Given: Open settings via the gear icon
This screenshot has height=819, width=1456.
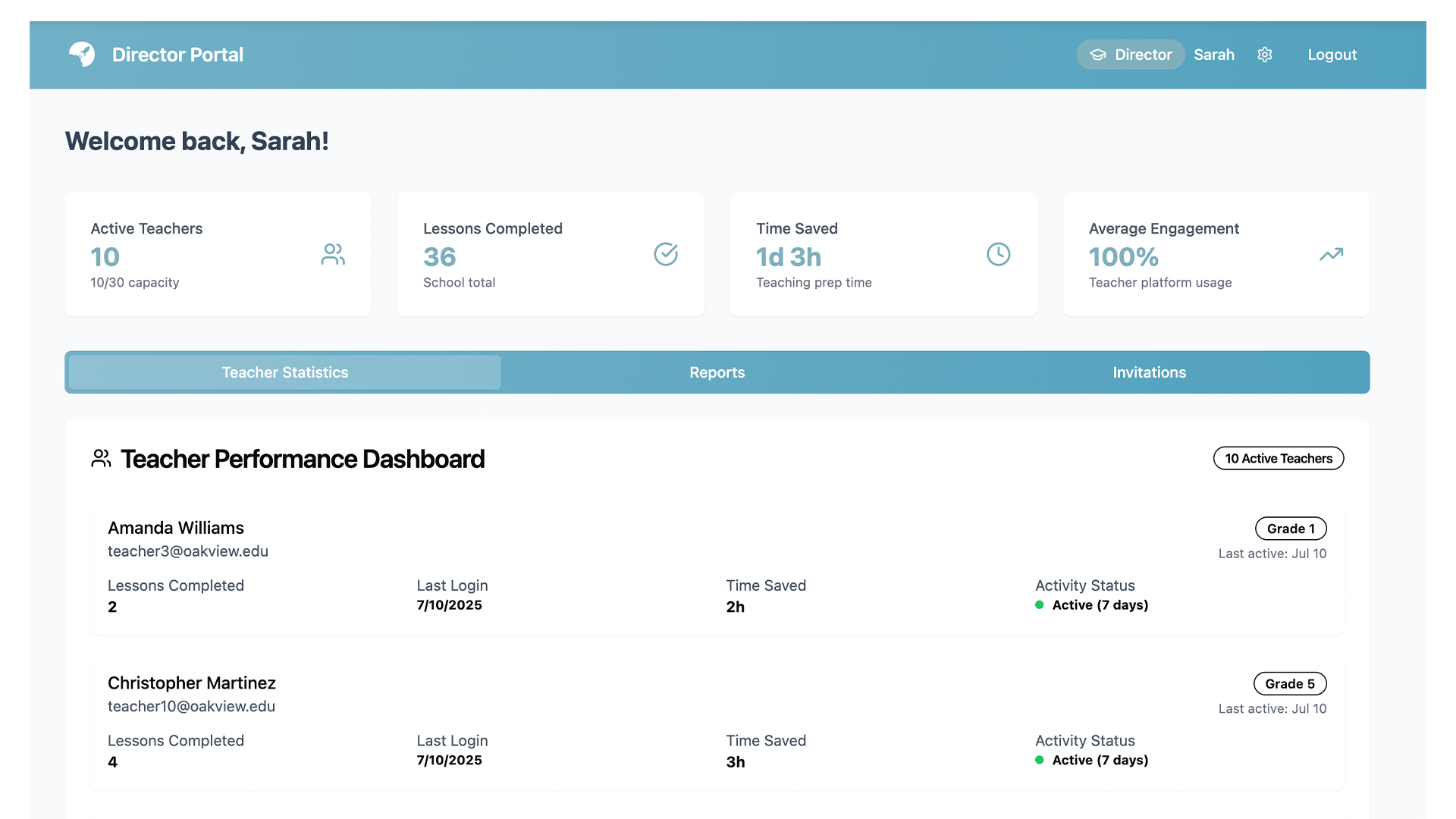Looking at the screenshot, I should 1265,54.
